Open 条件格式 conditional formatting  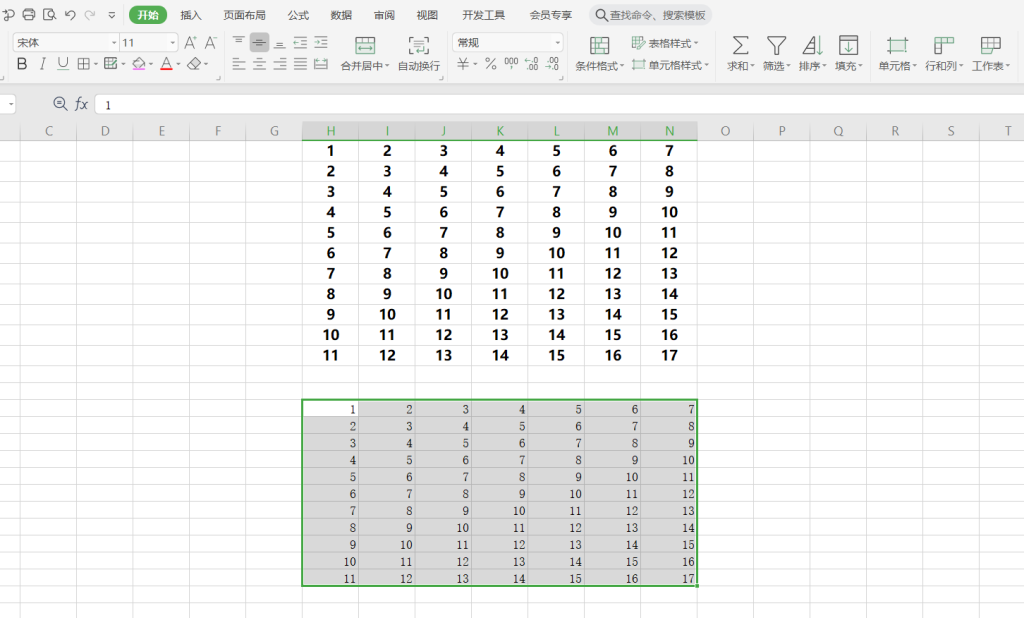(x=600, y=54)
